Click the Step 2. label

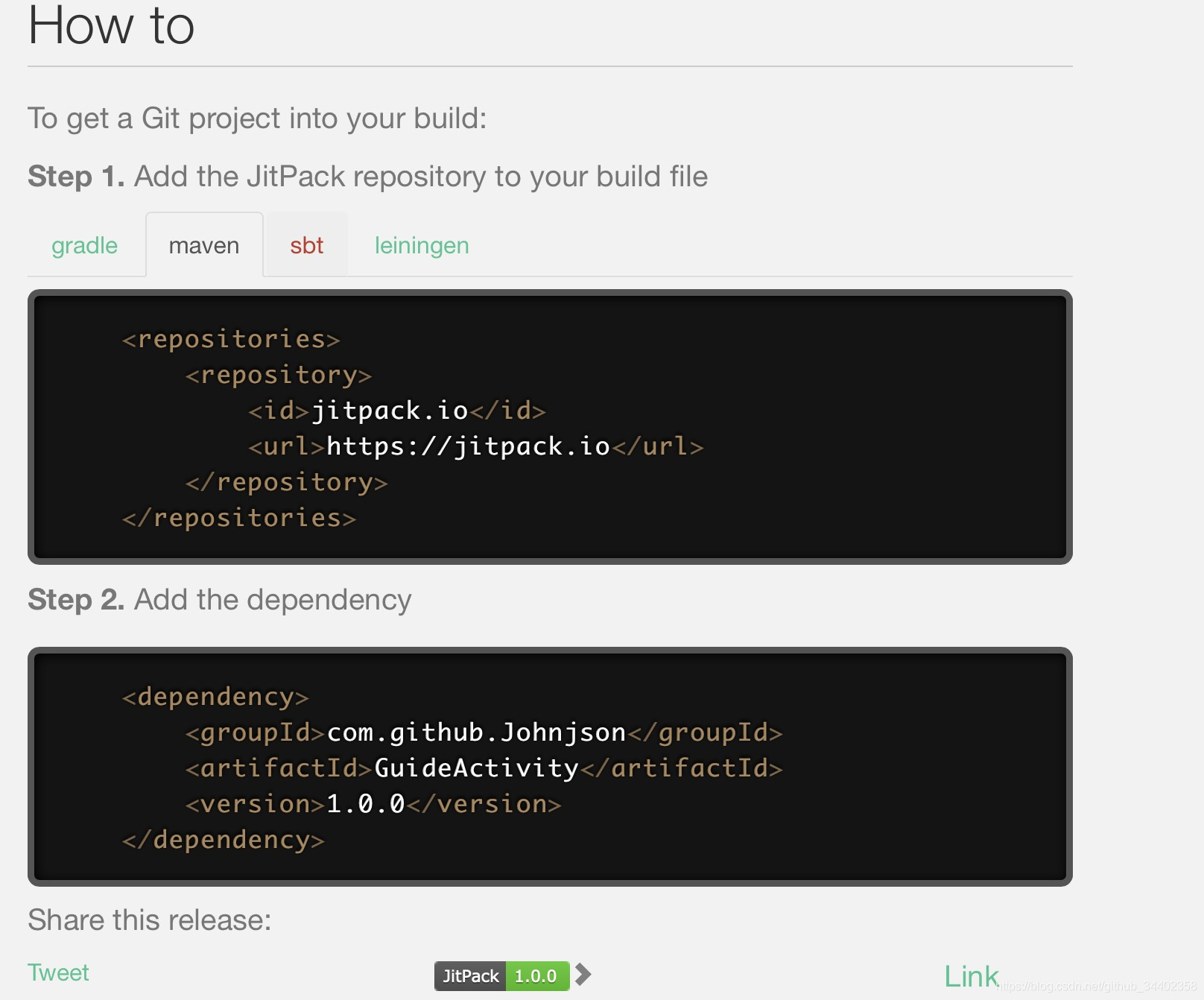[x=76, y=600]
